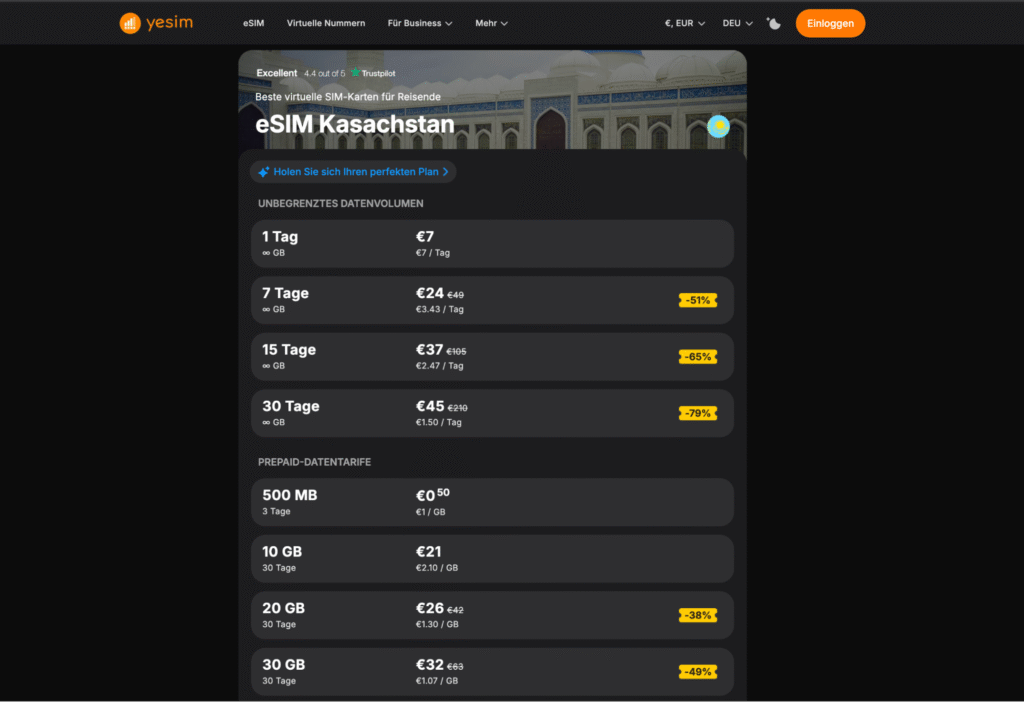Open Holen Sie sich Ihren perfekten Plan
Viewport: 1024px width, 702px height.
click(353, 171)
